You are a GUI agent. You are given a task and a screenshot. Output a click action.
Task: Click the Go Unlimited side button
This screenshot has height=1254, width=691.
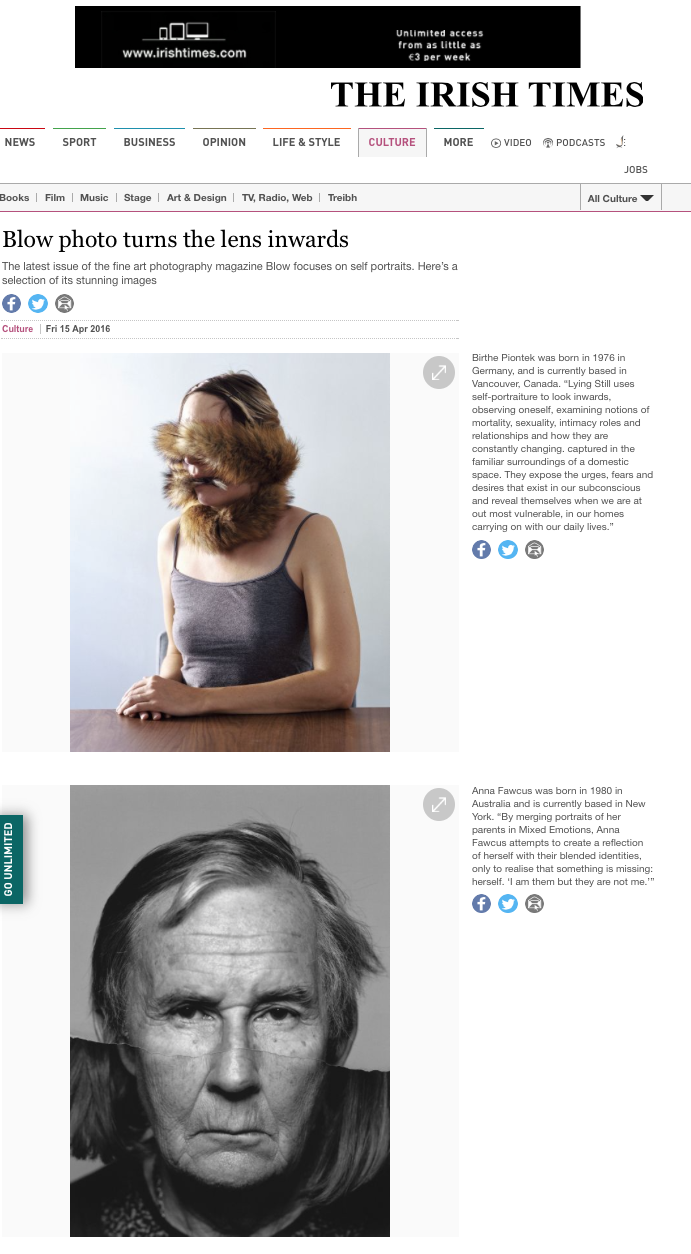tap(10, 859)
